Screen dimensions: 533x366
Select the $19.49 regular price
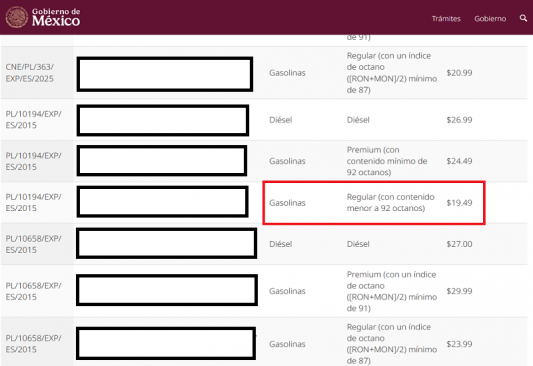[x=459, y=203]
